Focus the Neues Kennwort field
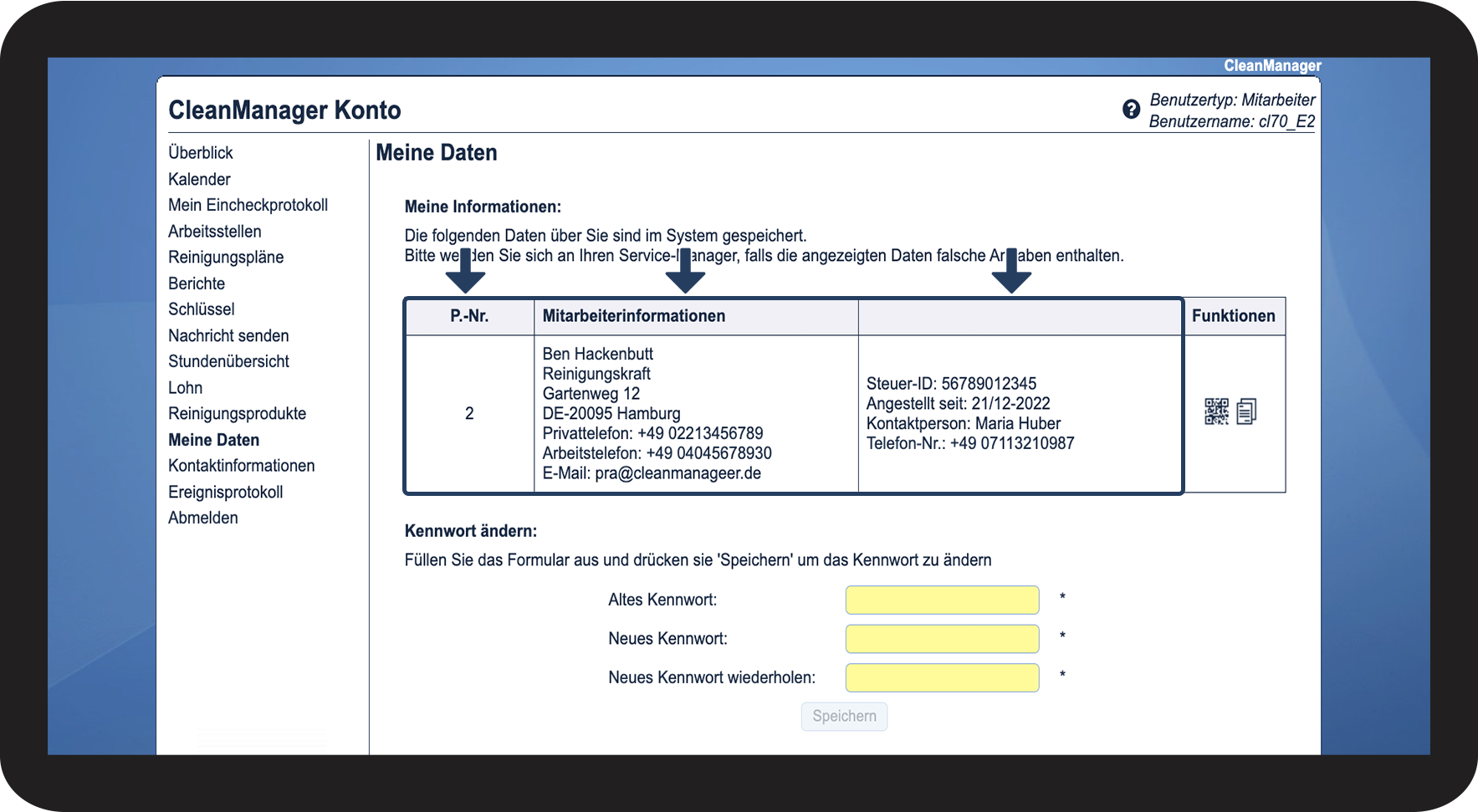Screen dimensions: 1478x812 point(942,639)
